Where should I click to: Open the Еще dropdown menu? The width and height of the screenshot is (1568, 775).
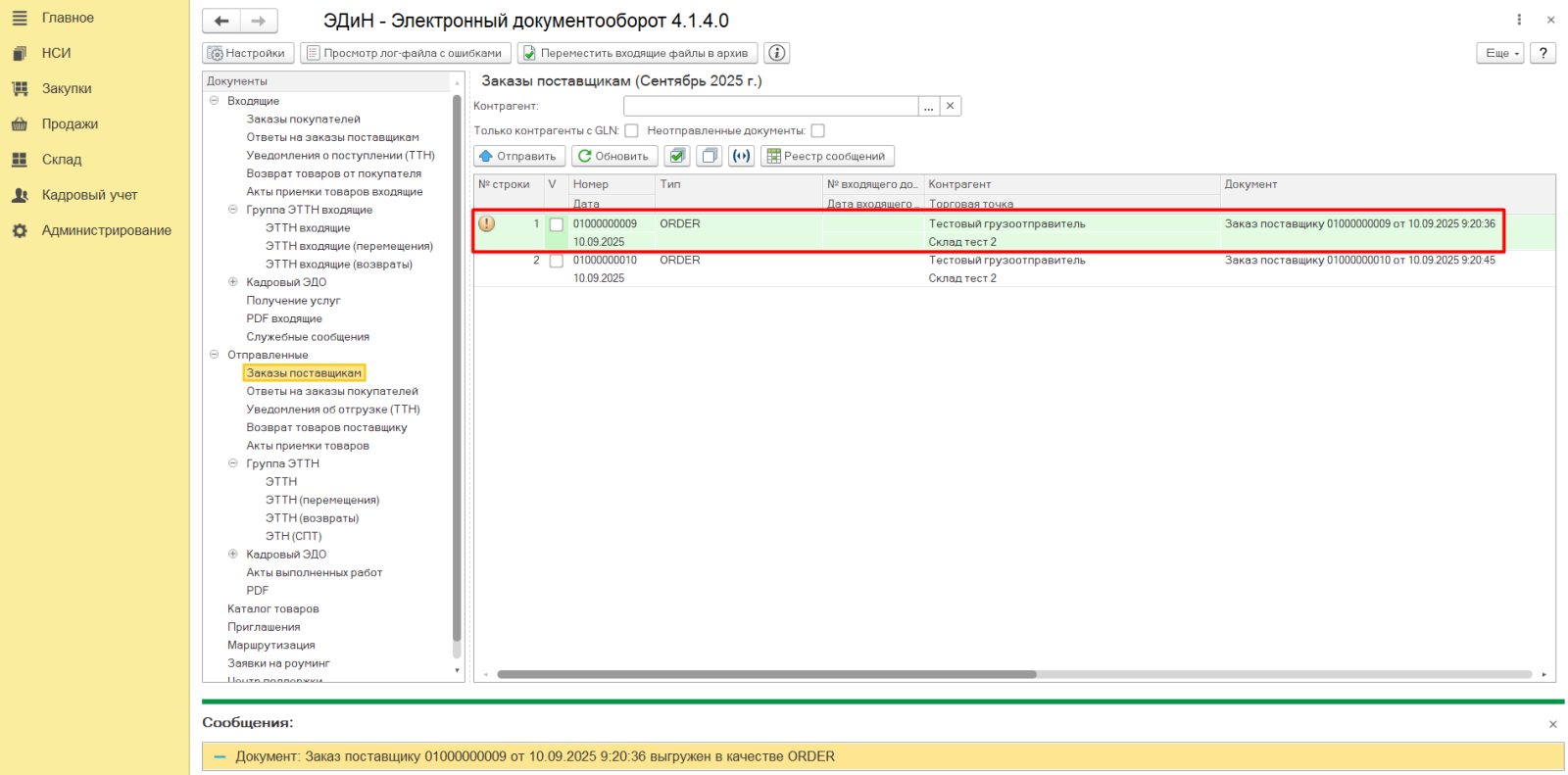[x=1499, y=53]
